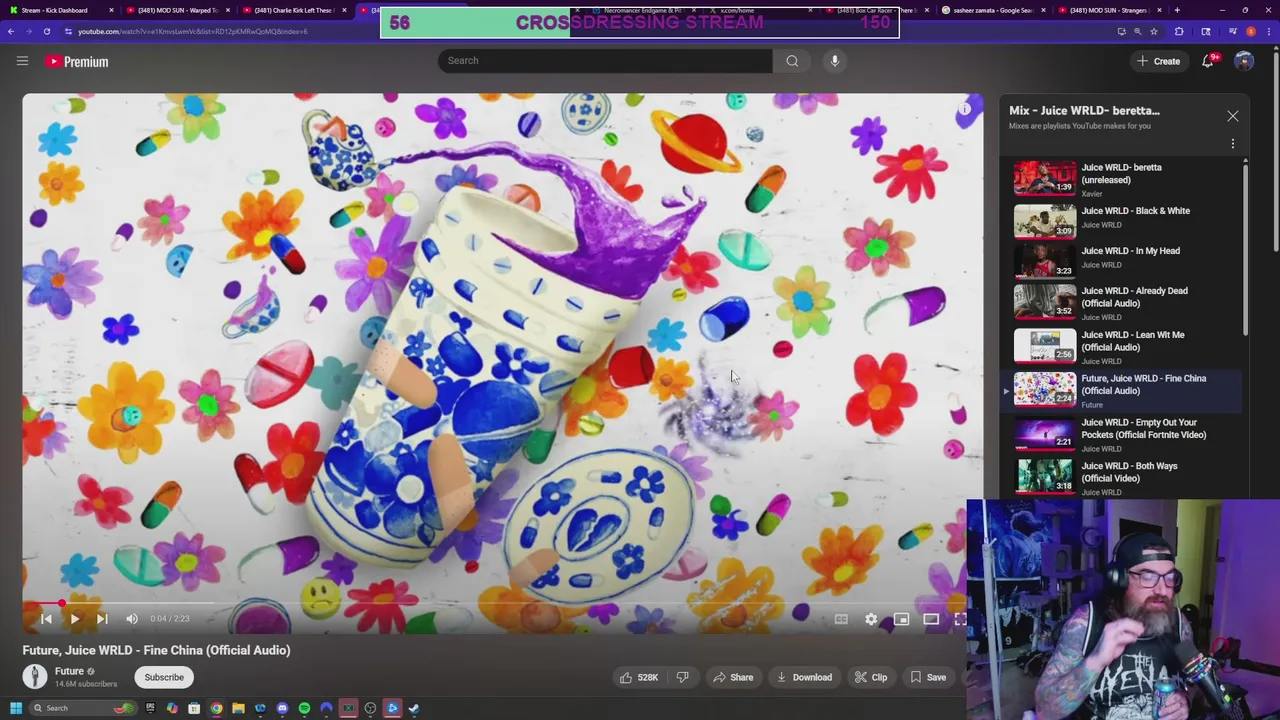
Task: Start voice search with the microphone
Action: click(835, 61)
